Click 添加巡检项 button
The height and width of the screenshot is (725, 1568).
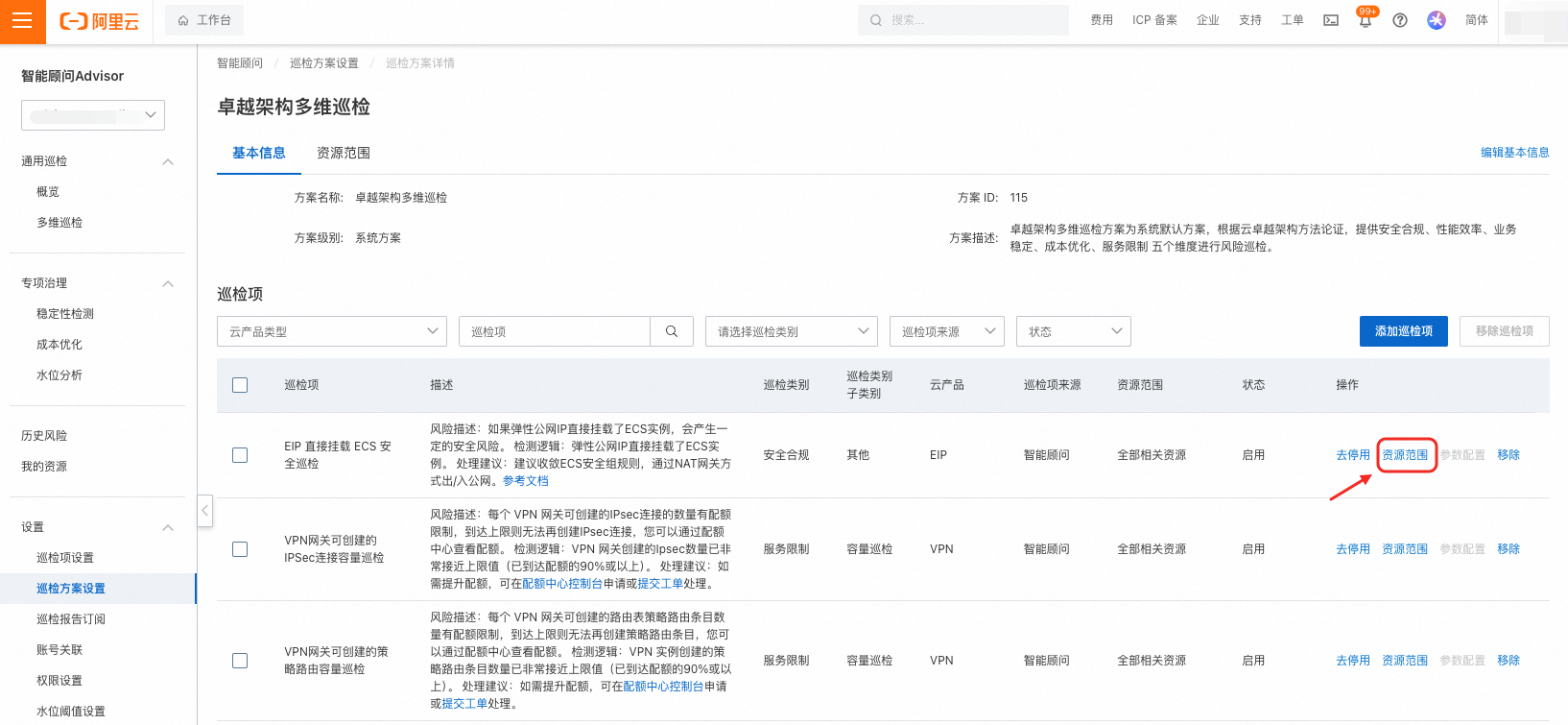(x=1404, y=331)
